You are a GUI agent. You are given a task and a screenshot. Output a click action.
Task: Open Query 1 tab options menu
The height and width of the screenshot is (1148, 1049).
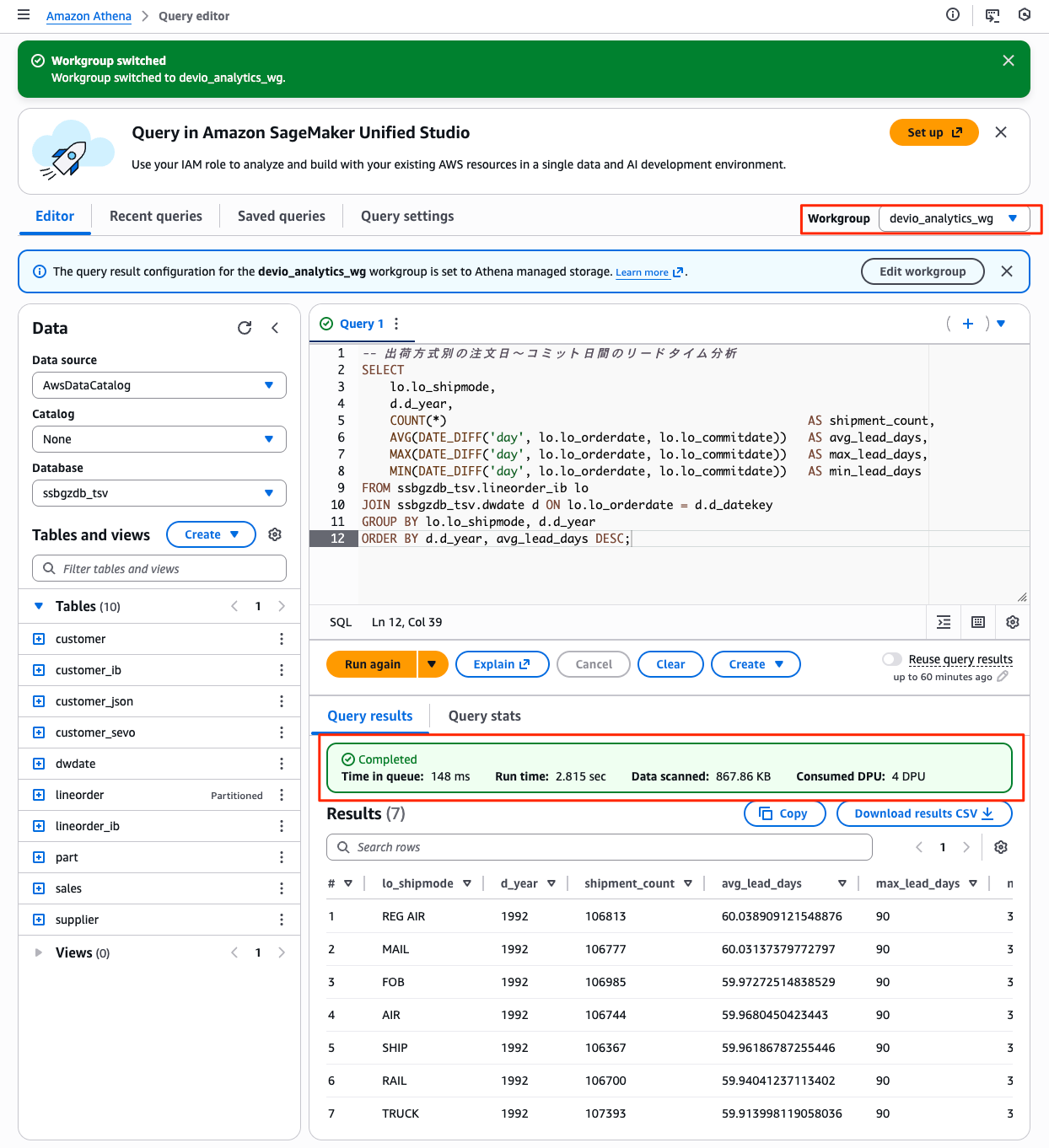coord(396,324)
